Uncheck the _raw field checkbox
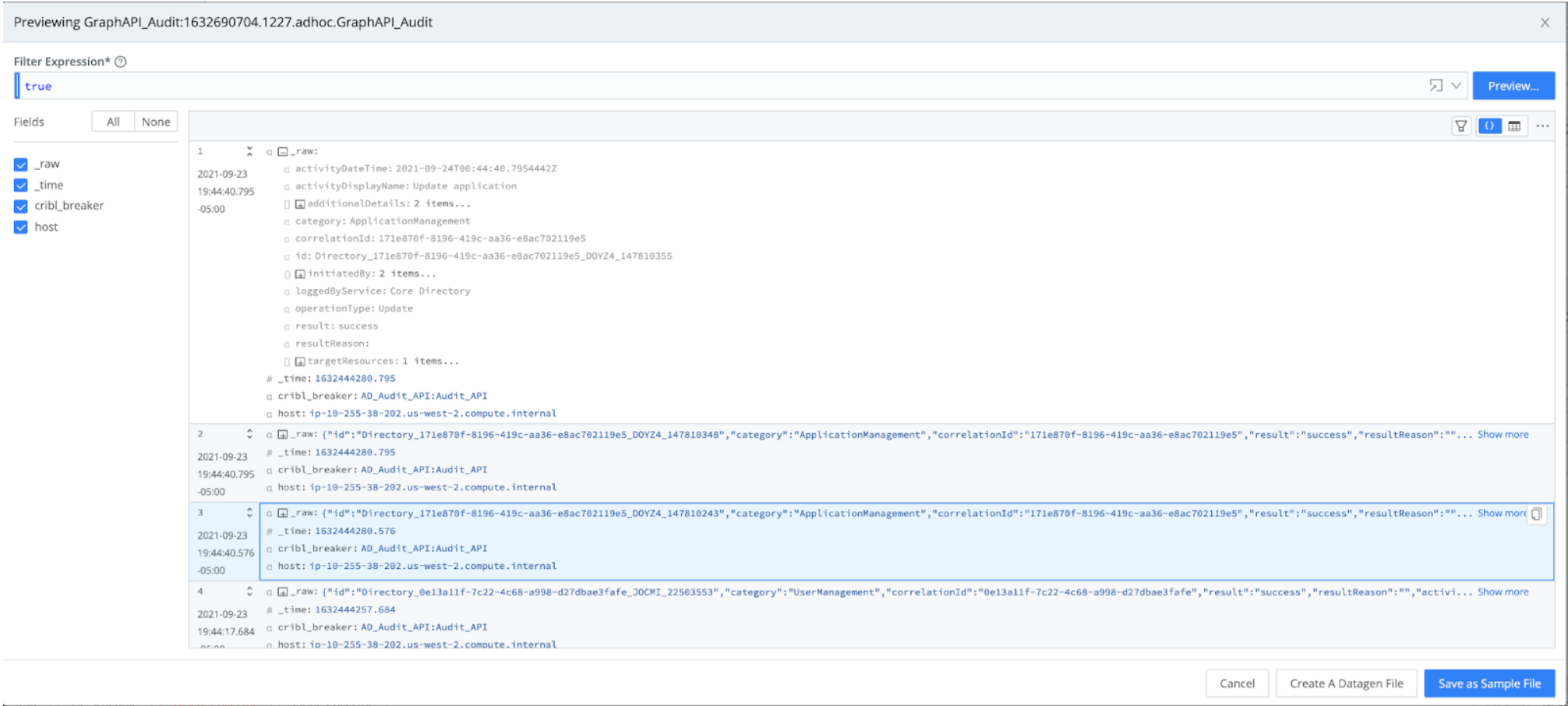 tap(20, 164)
